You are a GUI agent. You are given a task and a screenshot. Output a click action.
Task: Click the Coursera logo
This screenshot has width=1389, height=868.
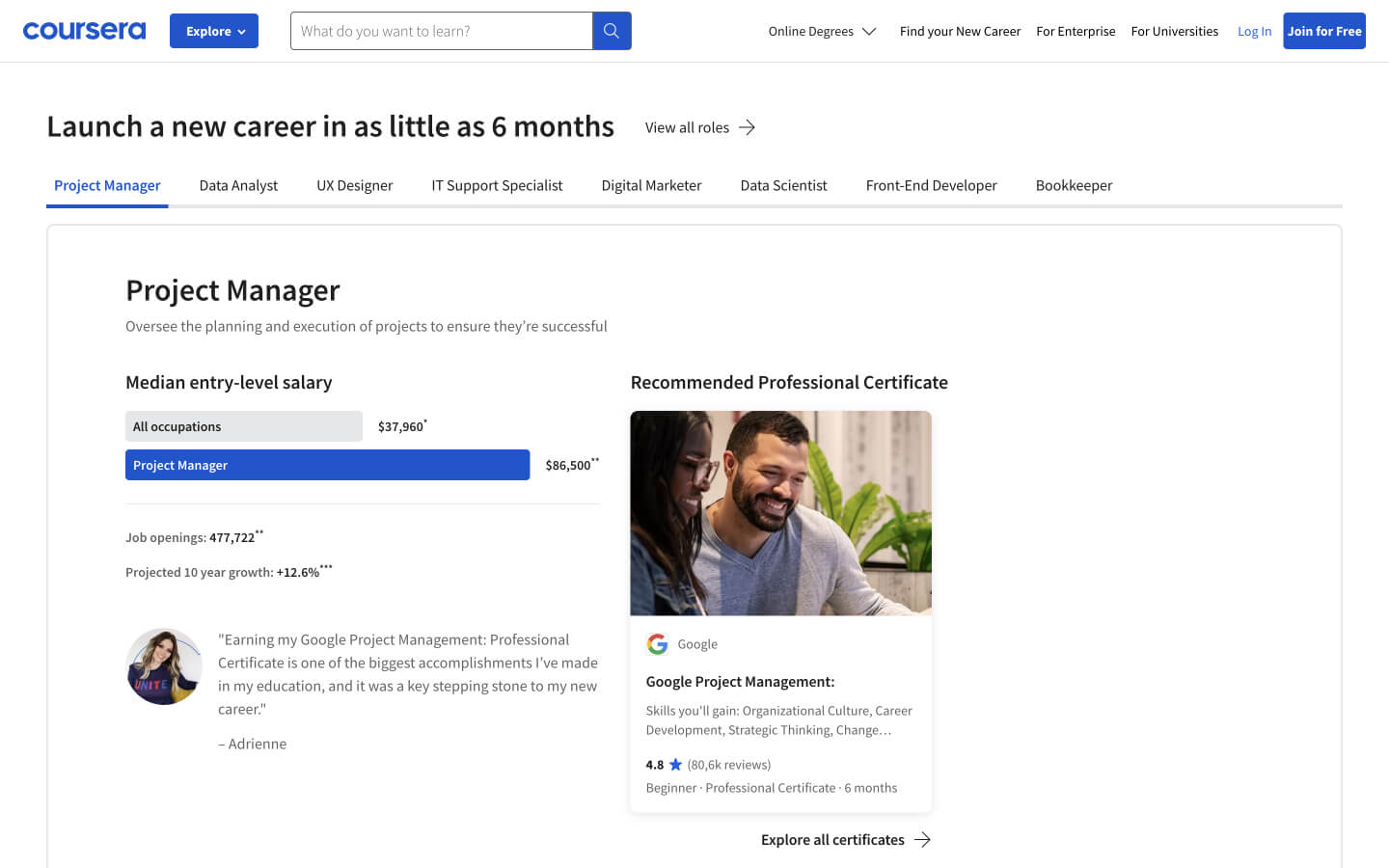(x=84, y=30)
